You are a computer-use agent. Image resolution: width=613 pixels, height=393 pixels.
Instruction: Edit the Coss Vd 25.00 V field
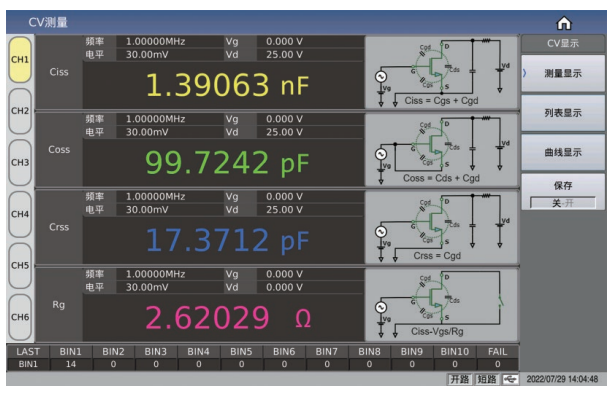tap(310, 132)
